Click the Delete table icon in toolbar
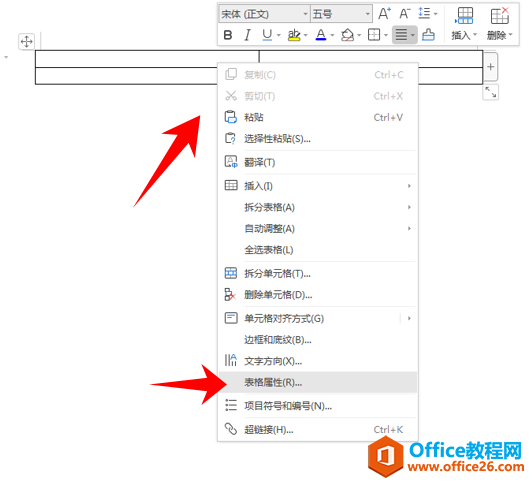 (500, 16)
